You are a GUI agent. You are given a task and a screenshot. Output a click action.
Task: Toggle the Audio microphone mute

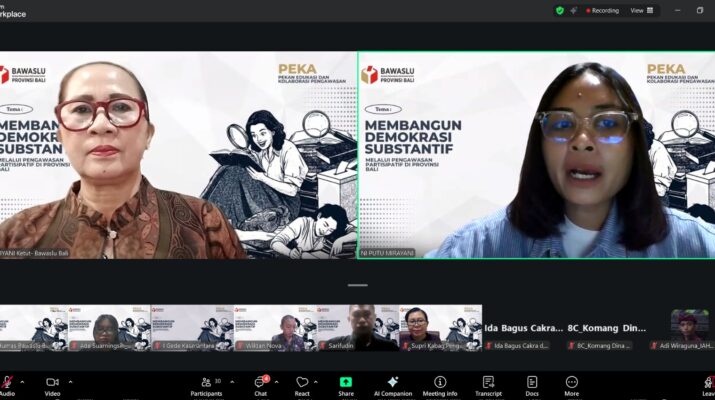6,383
